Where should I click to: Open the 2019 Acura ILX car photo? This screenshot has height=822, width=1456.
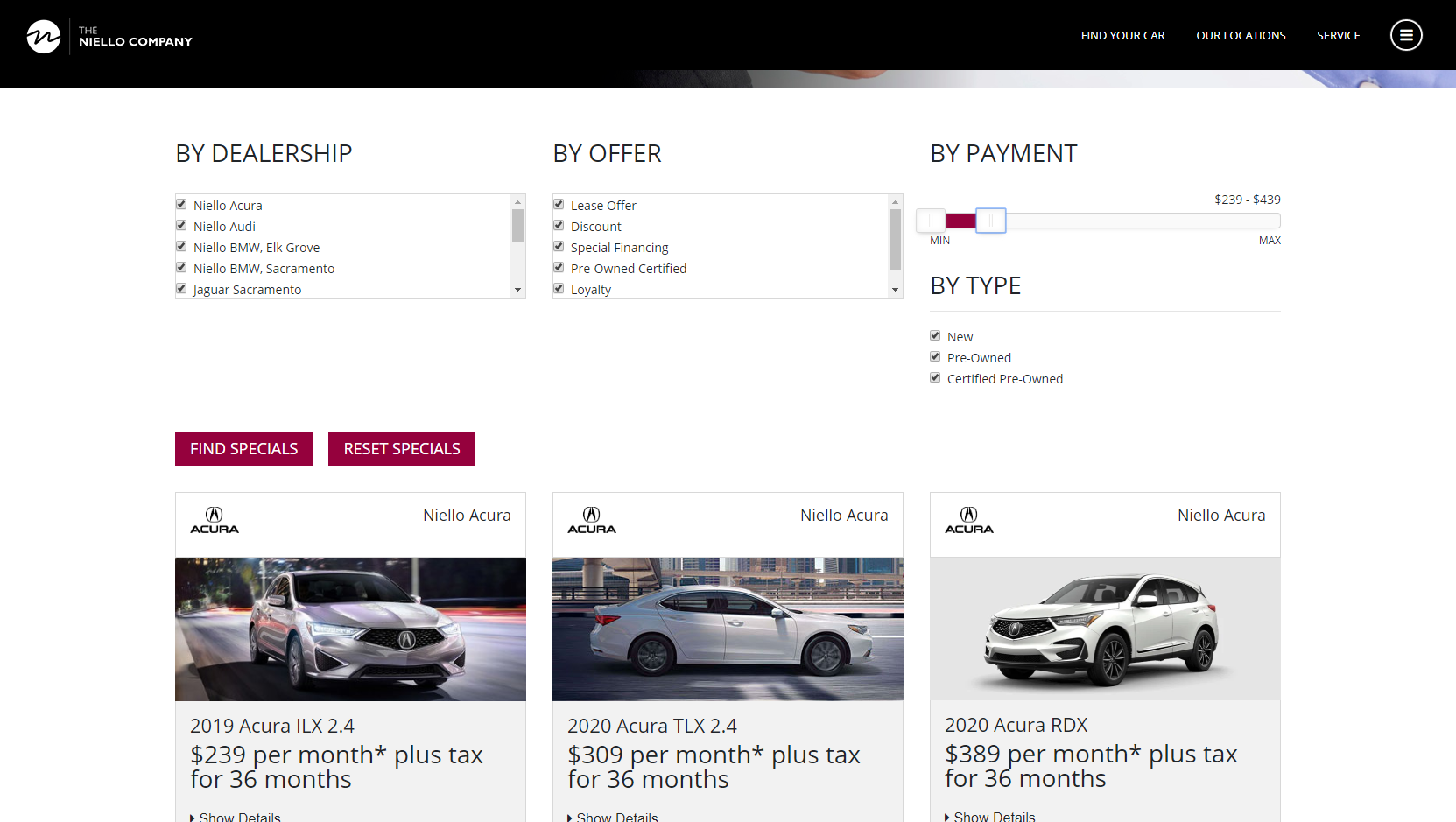[x=350, y=629]
